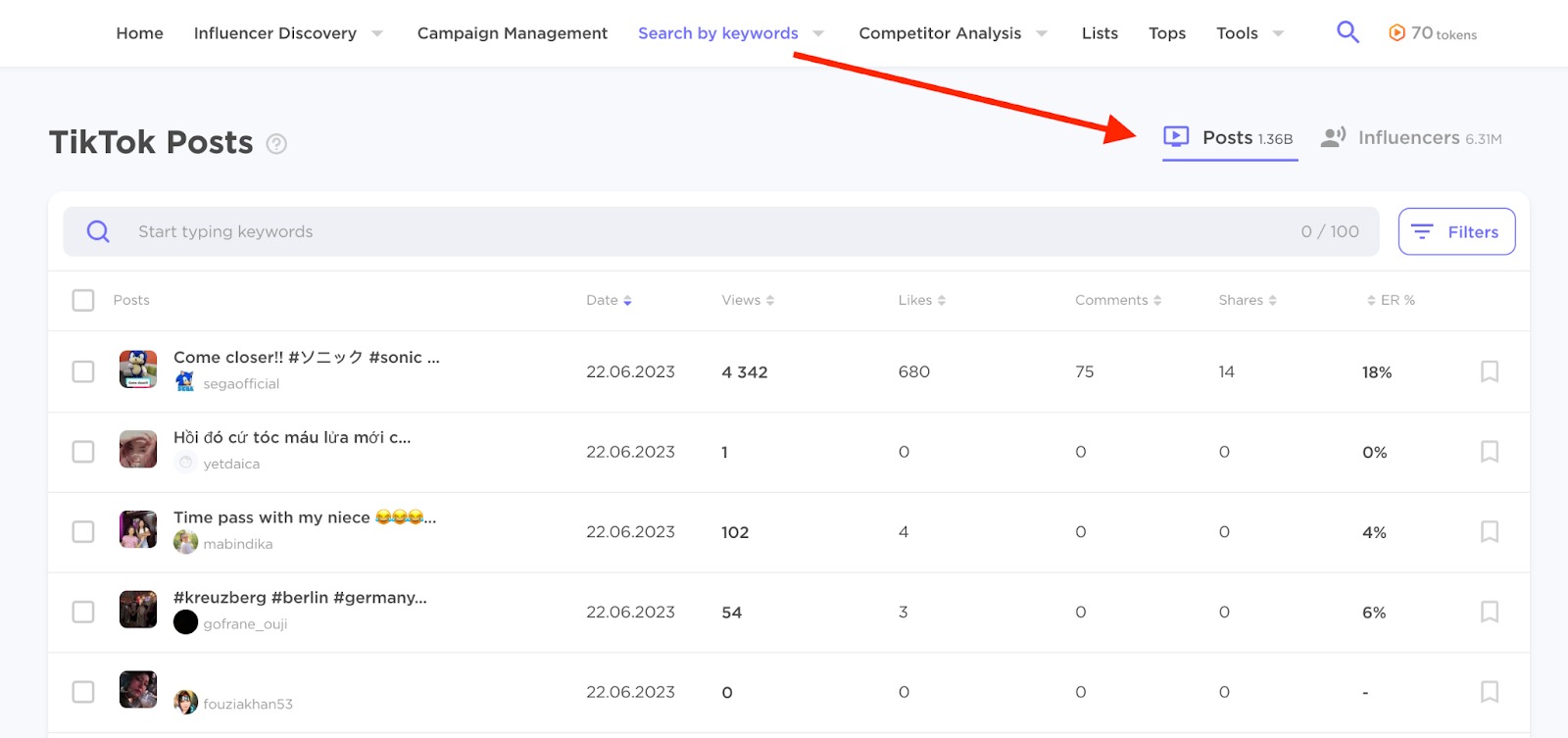The image size is (1568, 738).
Task: Open the Hồi đó cứ tóc post title
Action: (x=292, y=437)
